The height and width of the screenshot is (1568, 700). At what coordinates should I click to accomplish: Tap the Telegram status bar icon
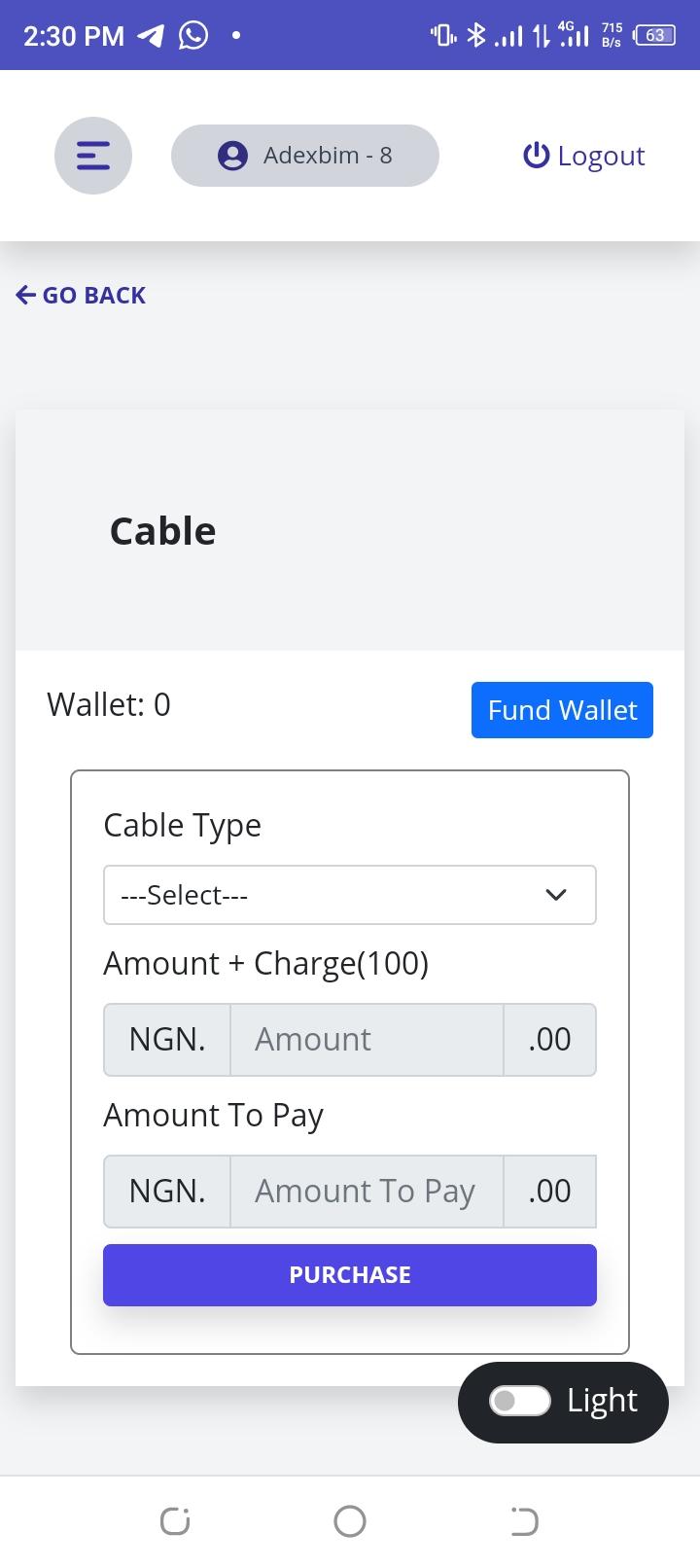(151, 36)
